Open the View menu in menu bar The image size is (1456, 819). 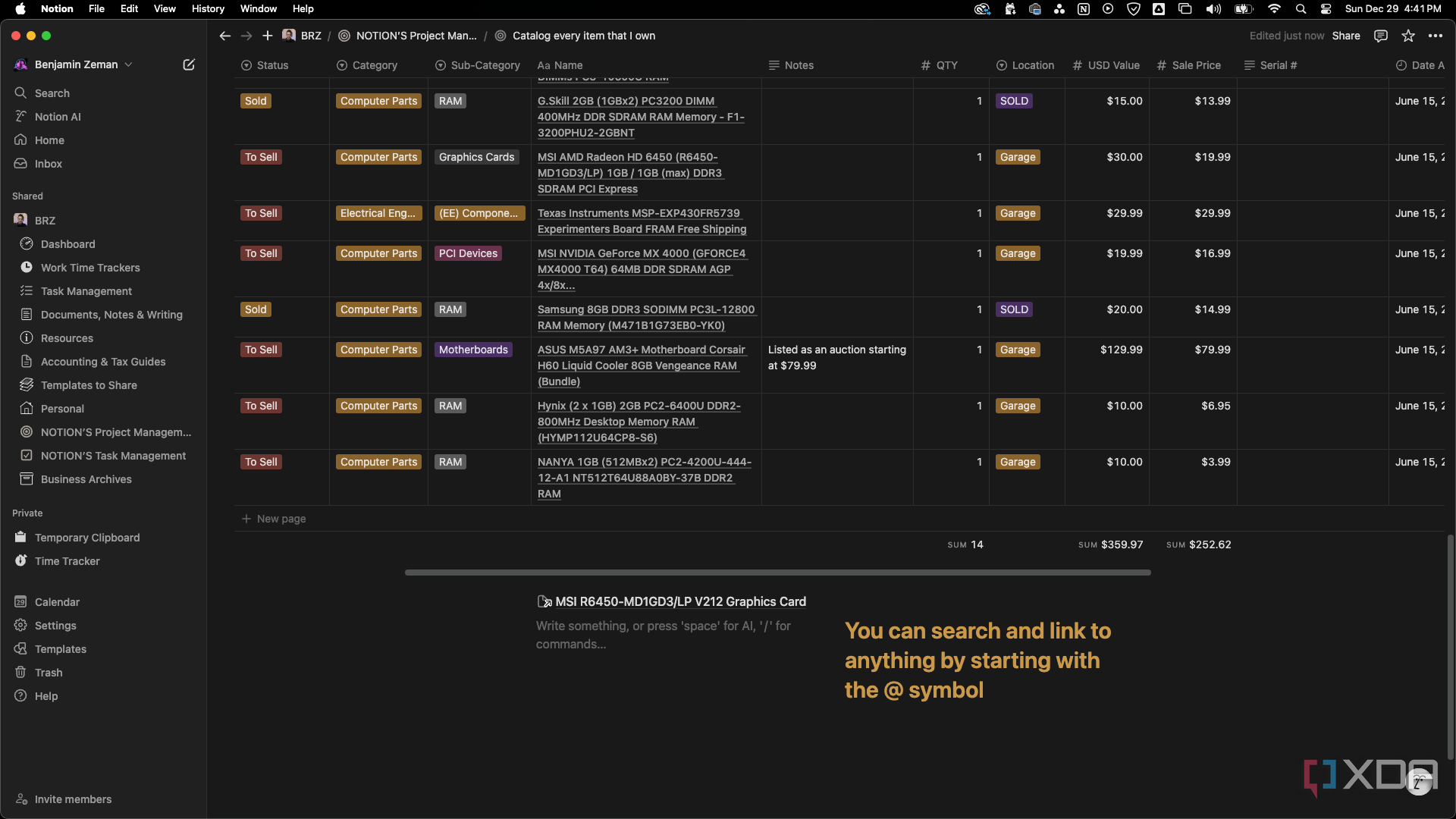coord(164,9)
